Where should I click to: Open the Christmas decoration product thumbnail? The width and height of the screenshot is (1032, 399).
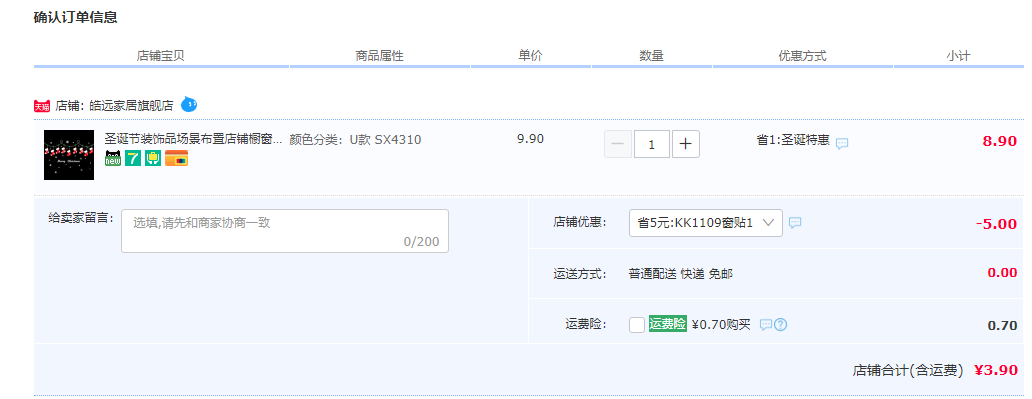[x=69, y=155]
